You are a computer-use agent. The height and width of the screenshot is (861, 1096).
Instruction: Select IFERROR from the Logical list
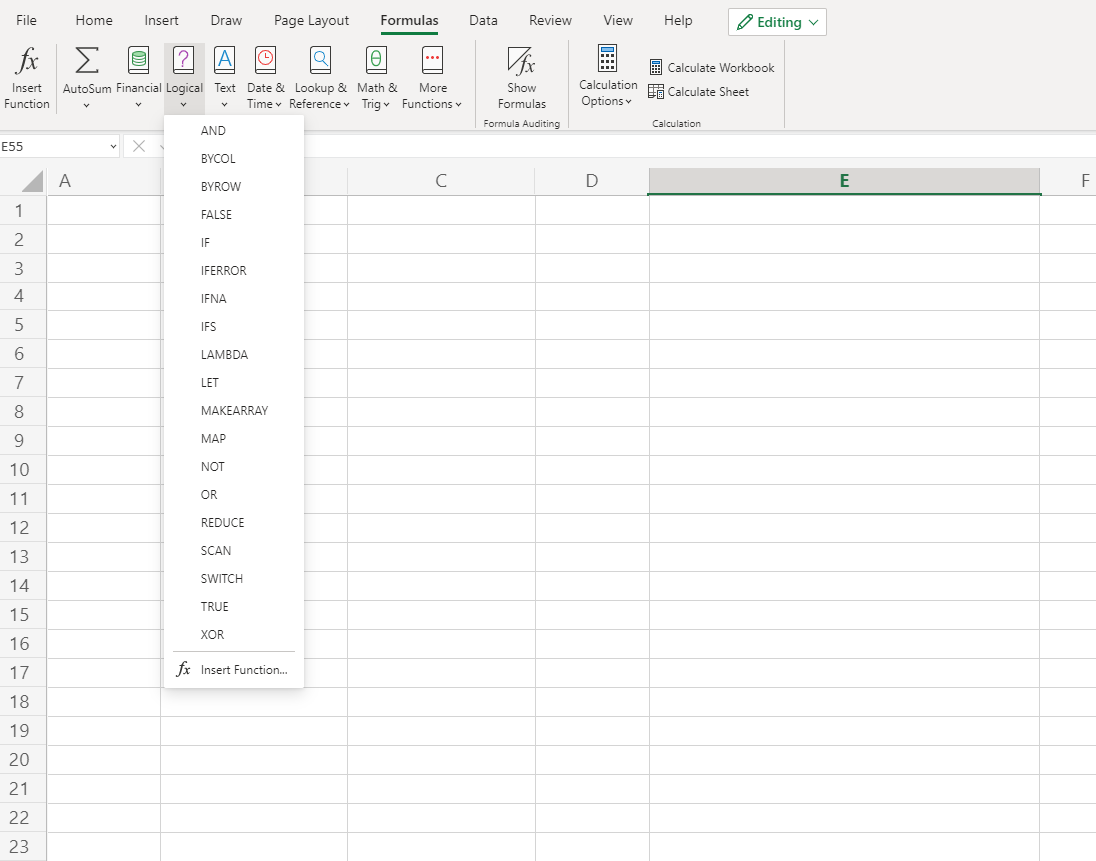[223, 271]
